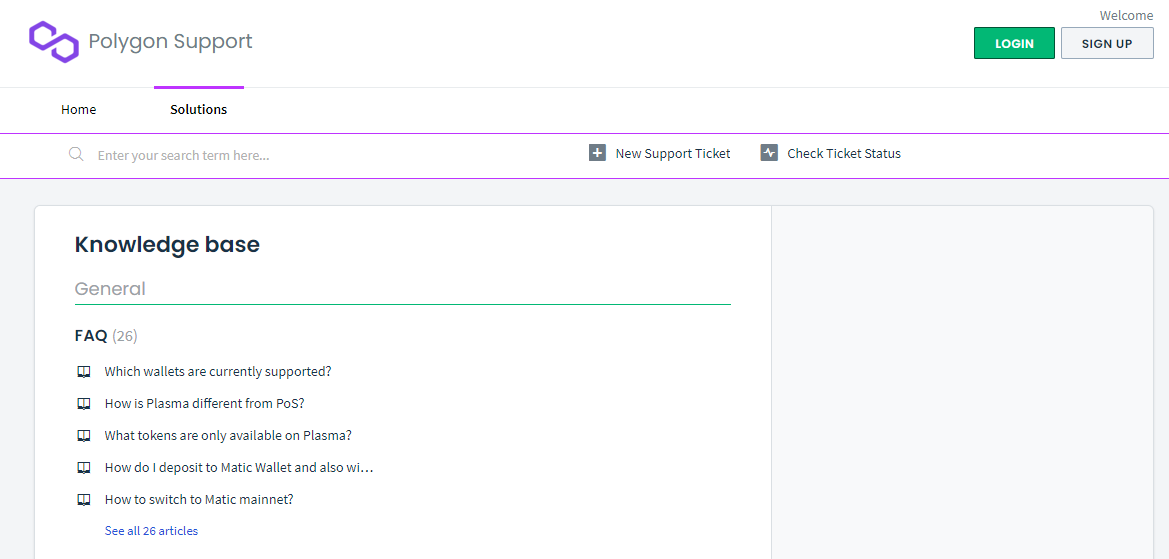Follow the 'See all 26 articles' link
The image size is (1169, 559).
[x=151, y=531]
